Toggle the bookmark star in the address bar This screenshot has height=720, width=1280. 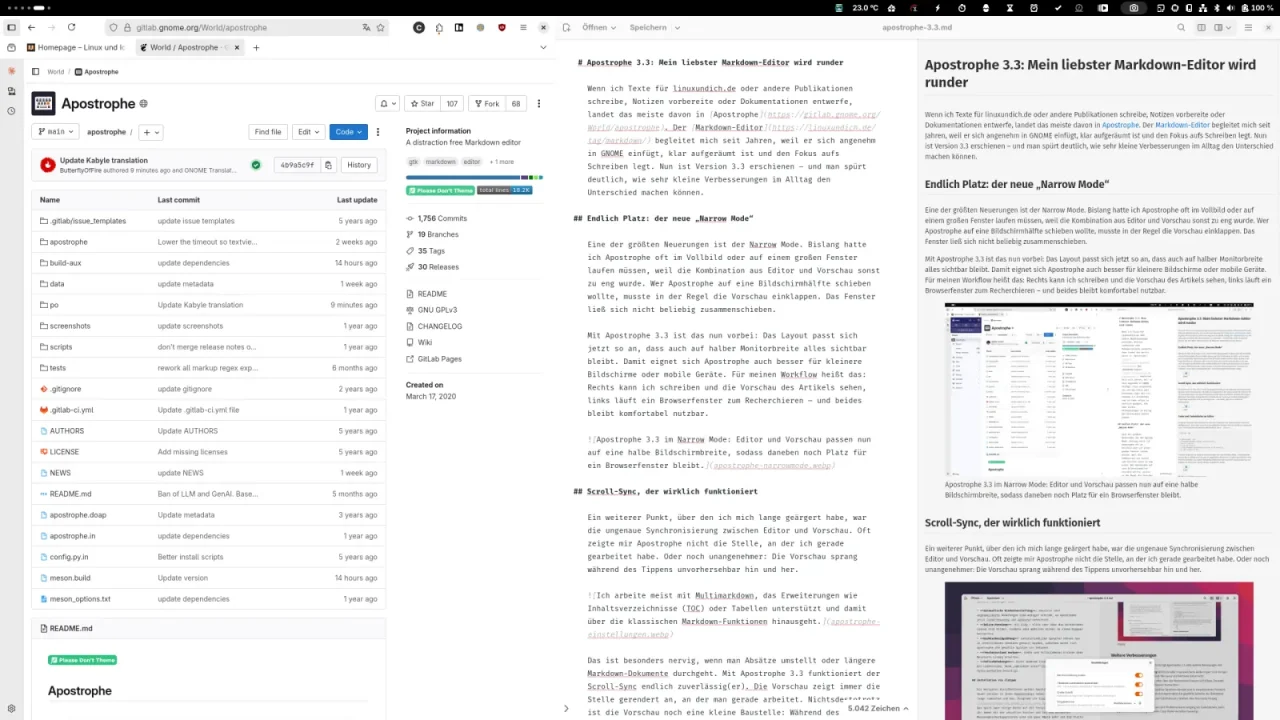pos(380,28)
